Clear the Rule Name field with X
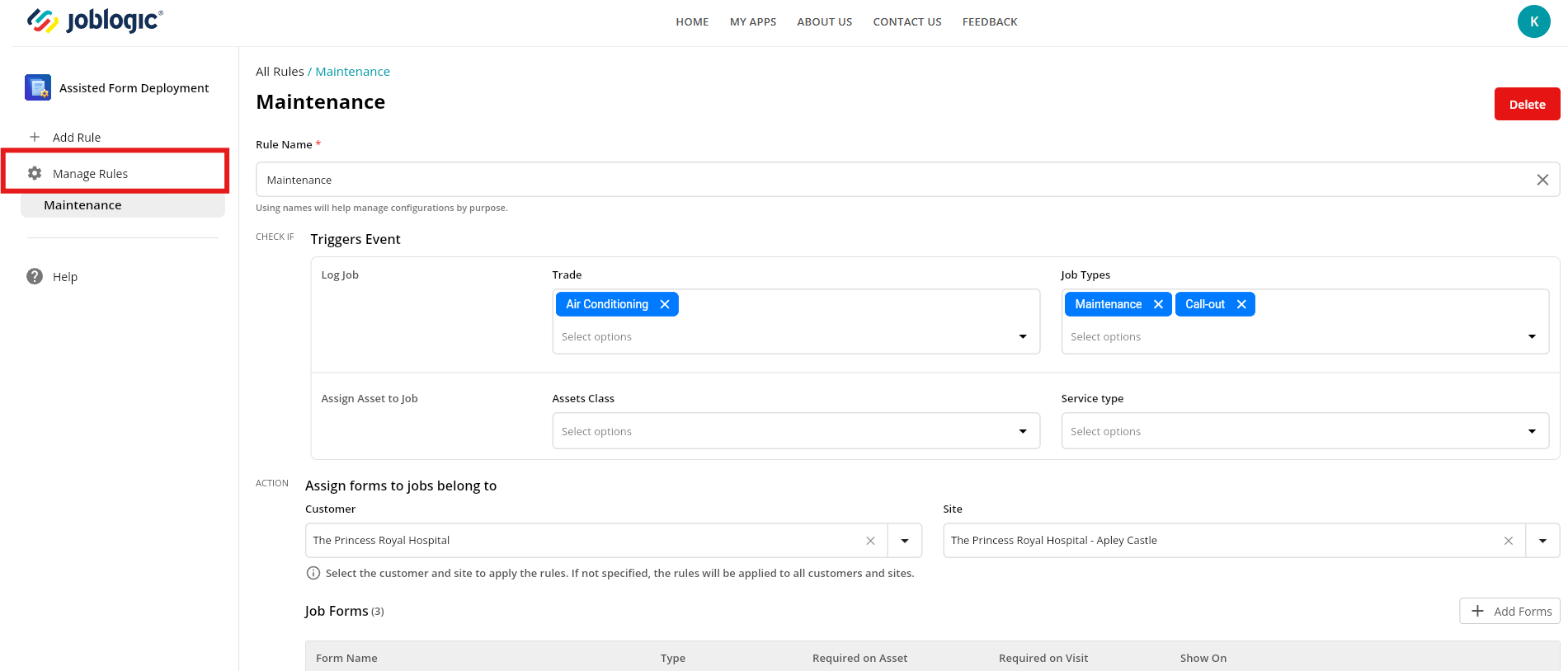The height and width of the screenshot is (671, 1568). pyautogui.click(x=1542, y=180)
